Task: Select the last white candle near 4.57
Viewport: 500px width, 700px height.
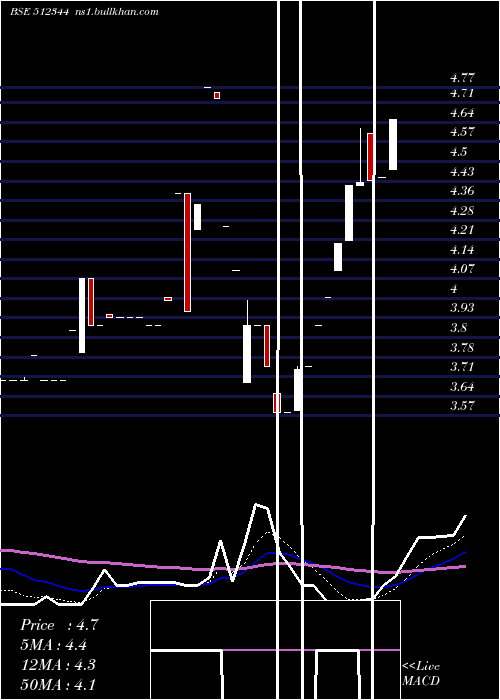Action: 393,144
